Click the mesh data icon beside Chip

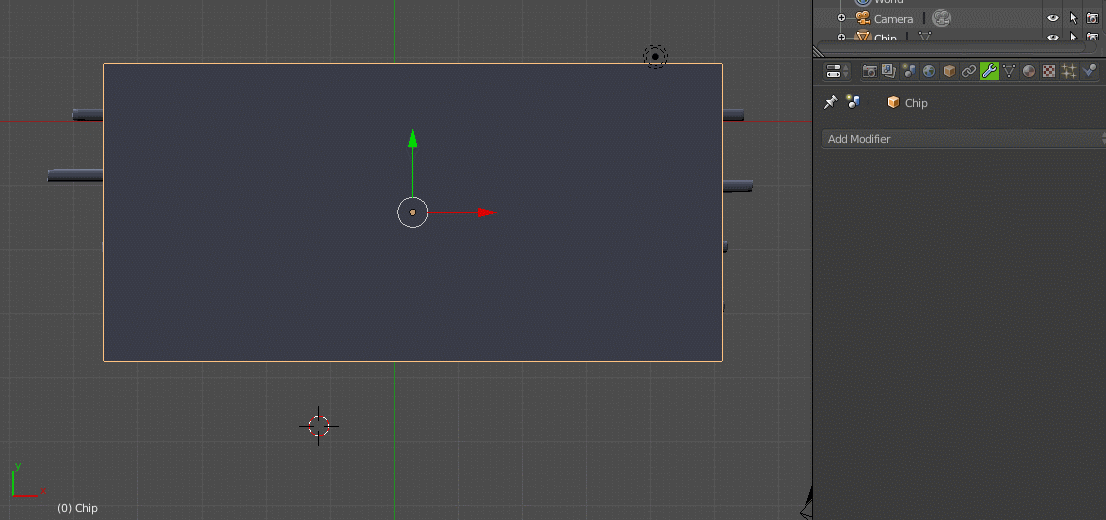(924, 37)
